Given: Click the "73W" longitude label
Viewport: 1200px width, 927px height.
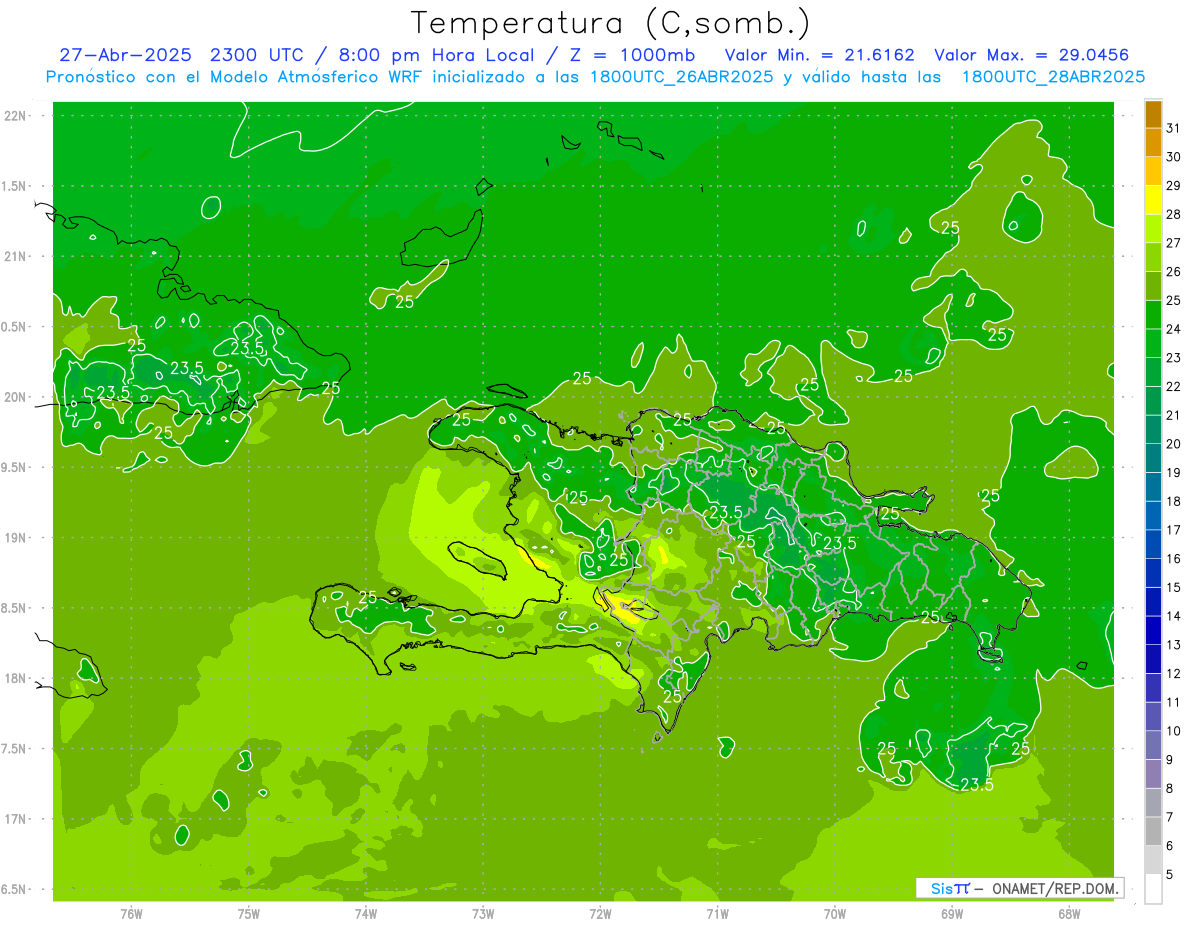Looking at the screenshot, I should coord(483,914).
